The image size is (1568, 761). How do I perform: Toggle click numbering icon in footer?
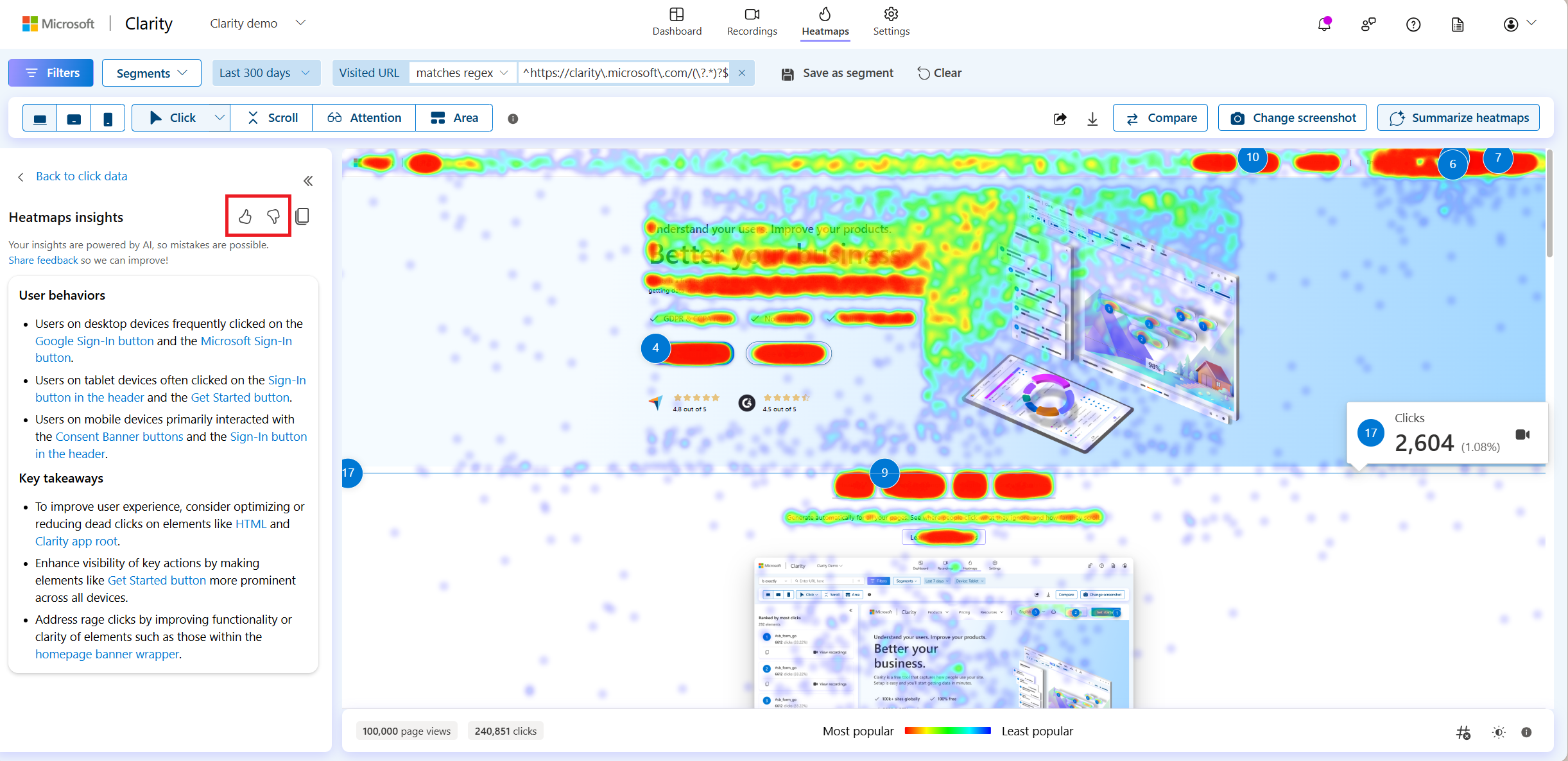point(1463,732)
